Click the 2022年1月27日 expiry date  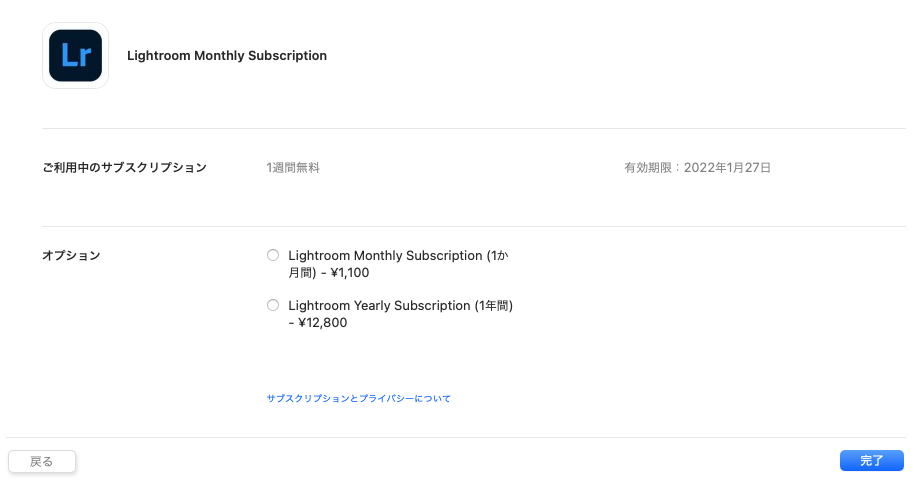coord(727,168)
